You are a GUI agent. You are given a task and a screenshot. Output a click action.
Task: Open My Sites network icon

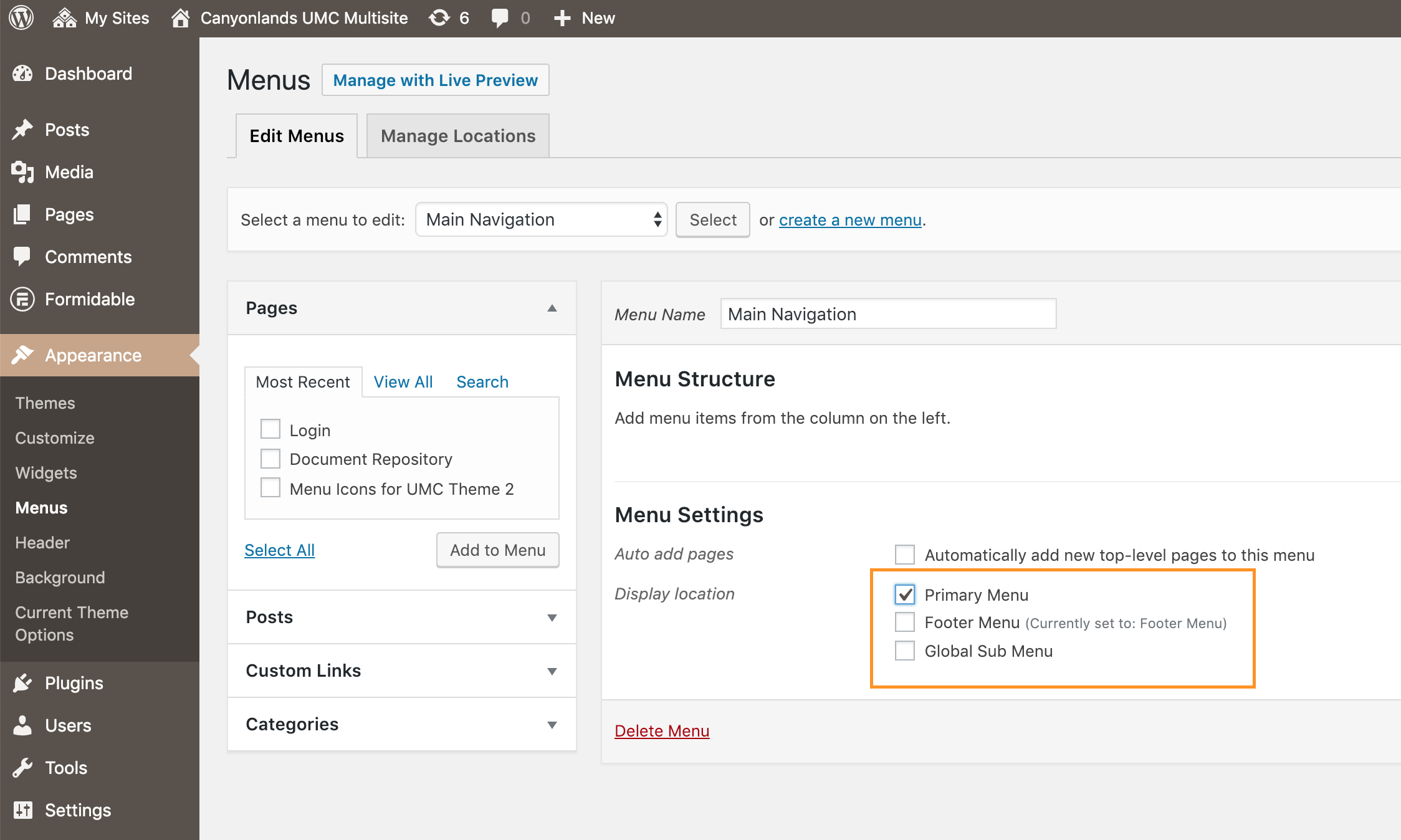point(64,18)
